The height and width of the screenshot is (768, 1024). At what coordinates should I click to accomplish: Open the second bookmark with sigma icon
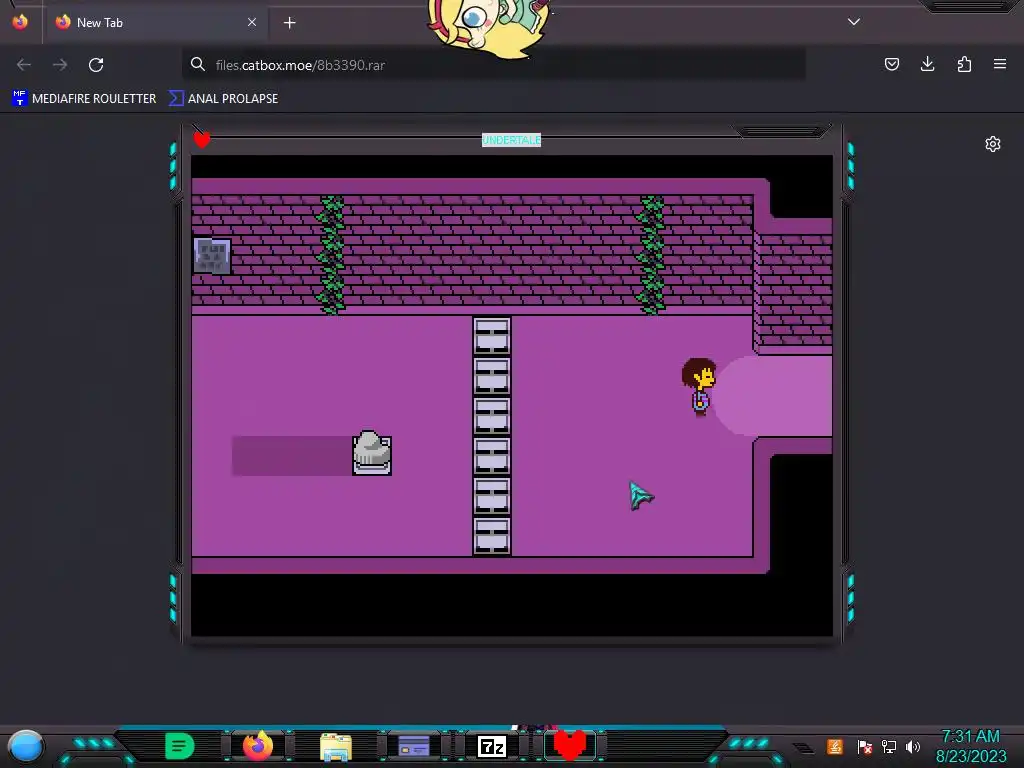click(x=223, y=99)
